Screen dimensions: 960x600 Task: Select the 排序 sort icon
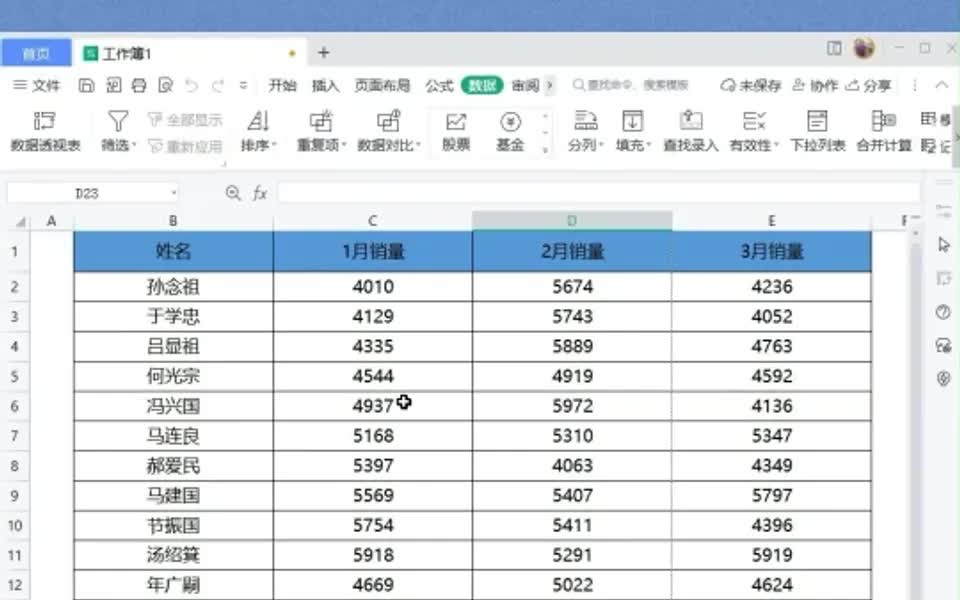[258, 132]
